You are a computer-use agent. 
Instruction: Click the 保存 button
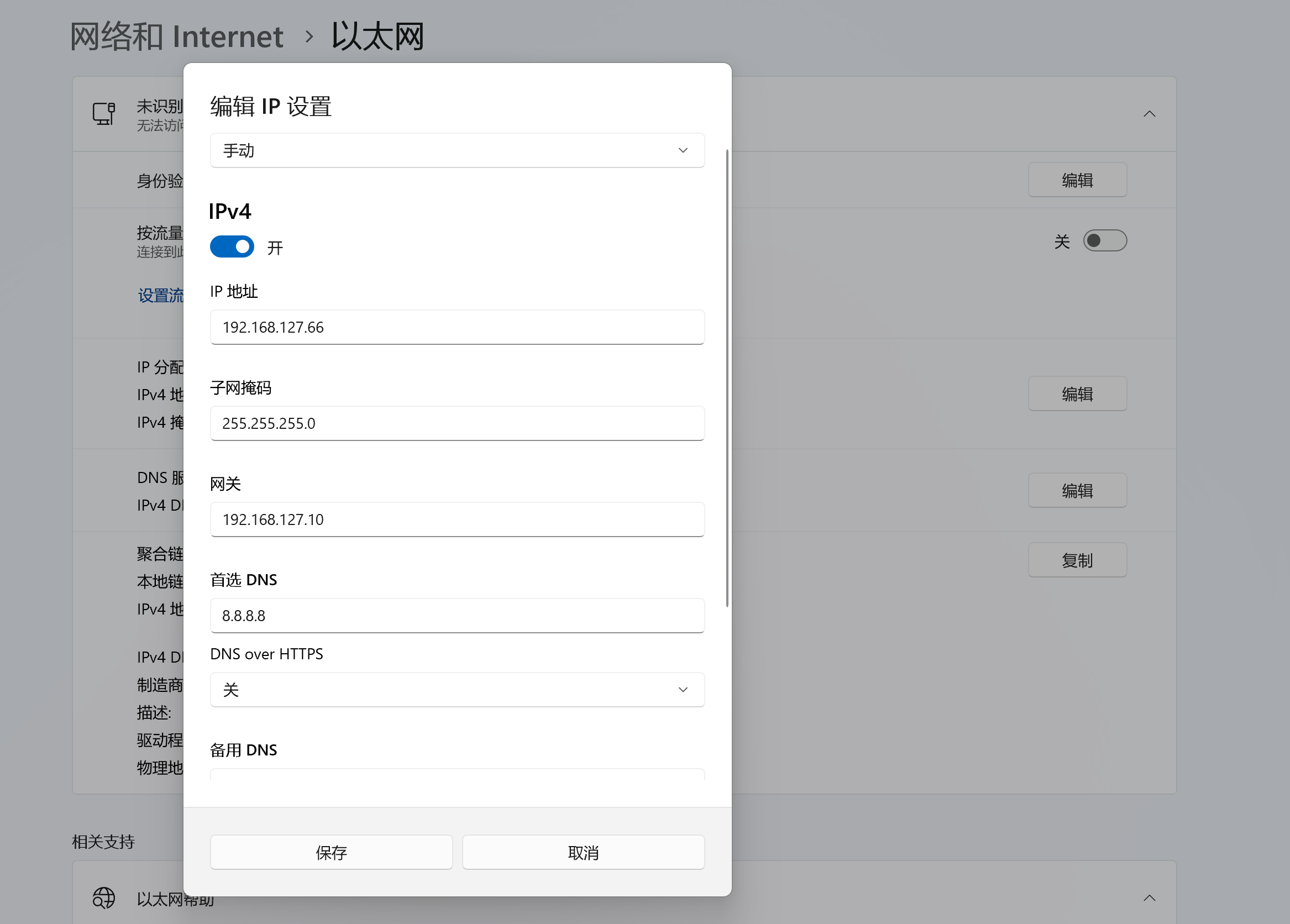pyautogui.click(x=331, y=852)
